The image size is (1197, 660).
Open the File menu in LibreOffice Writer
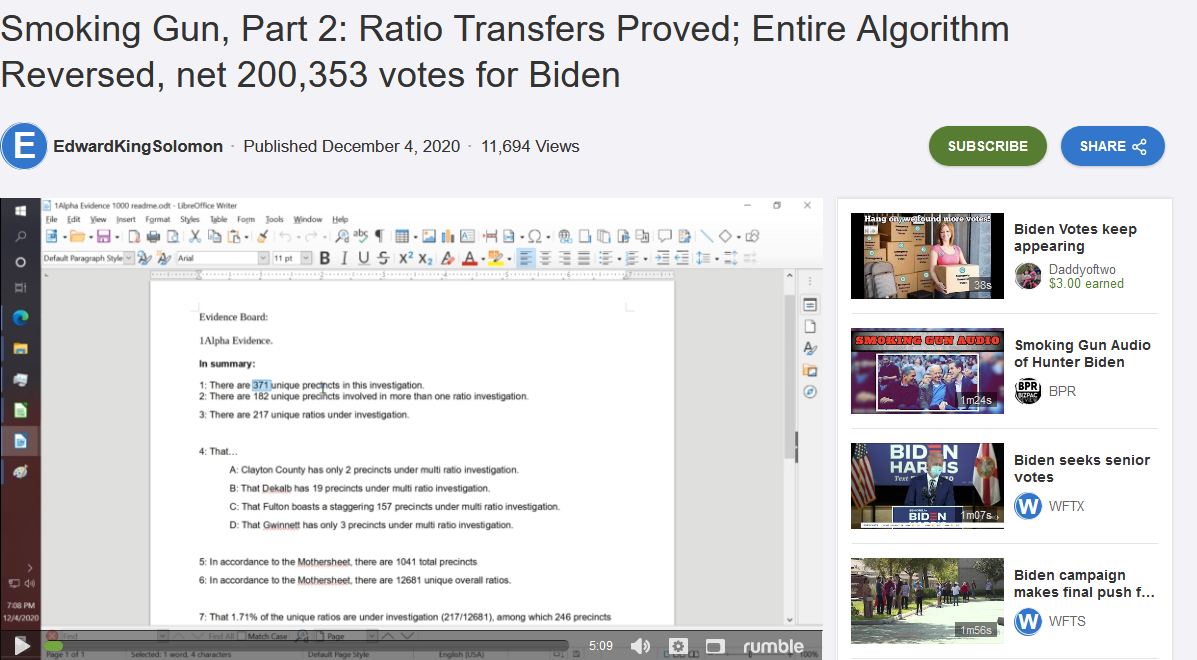[x=51, y=219]
